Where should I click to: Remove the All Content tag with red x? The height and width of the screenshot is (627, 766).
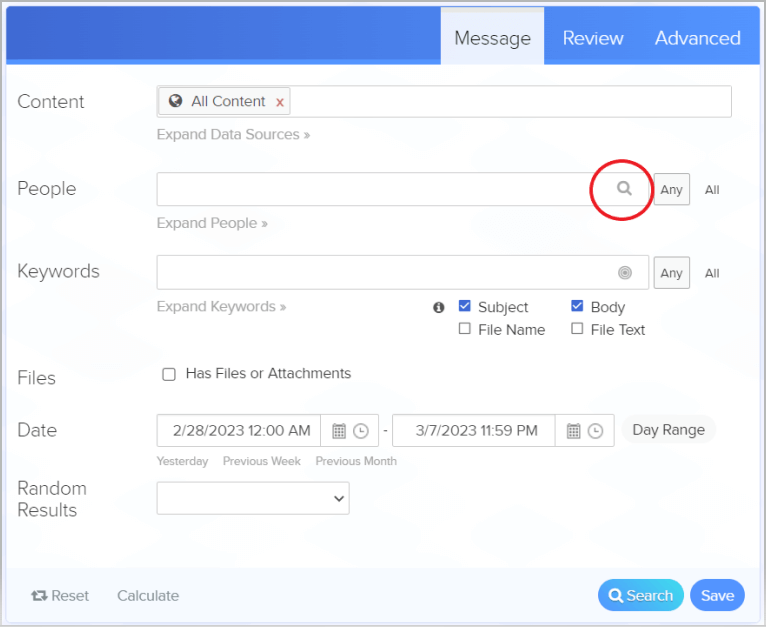(x=280, y=102)
